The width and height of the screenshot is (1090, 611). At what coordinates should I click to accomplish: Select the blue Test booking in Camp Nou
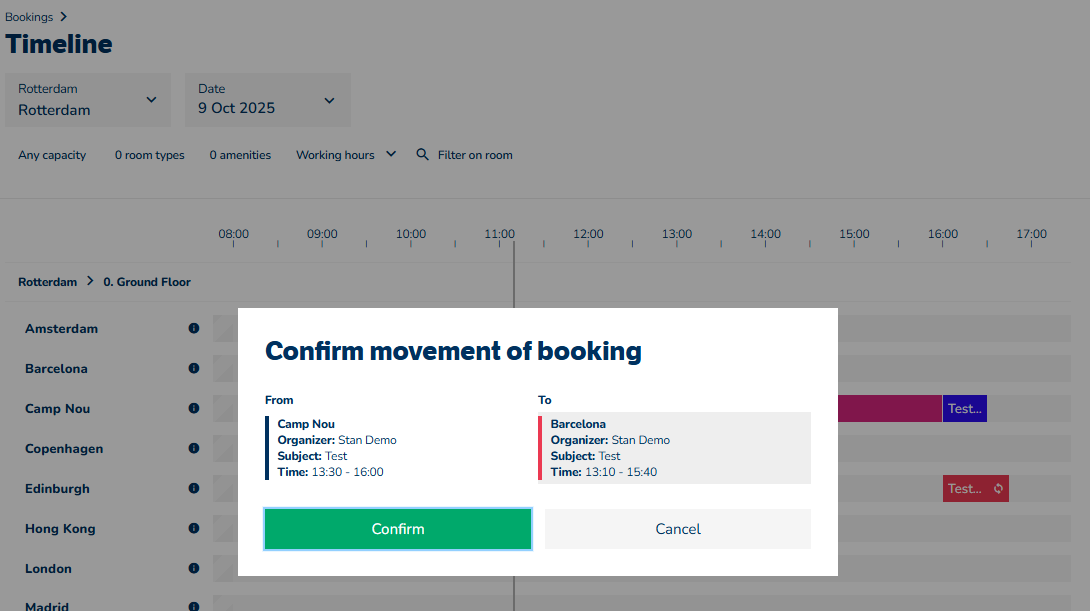tap(965, 408)
